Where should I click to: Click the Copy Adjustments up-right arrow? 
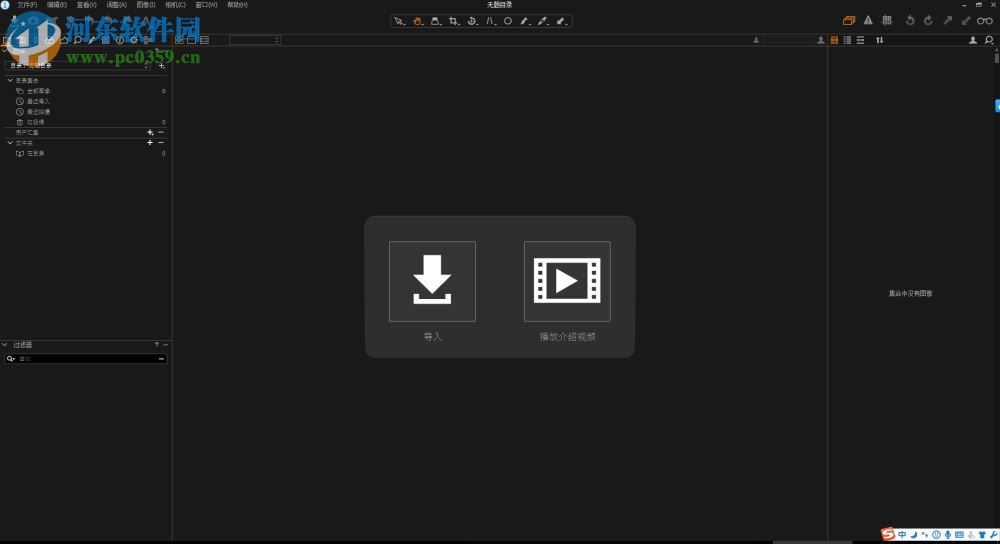click(948, 20)
